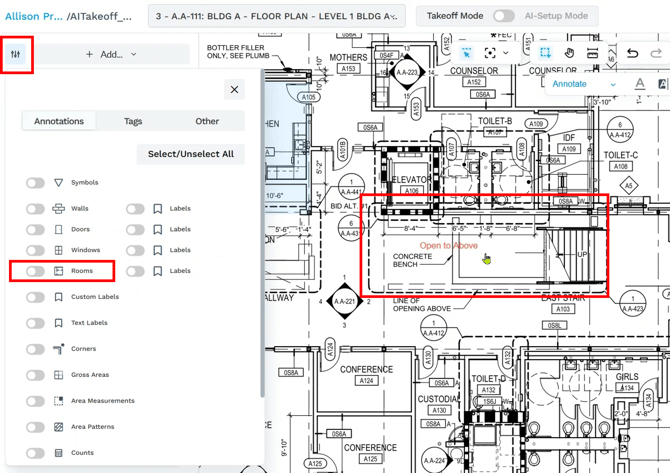
Task: Expand the focus tool chevron dropdown
Action: point(506,53)
